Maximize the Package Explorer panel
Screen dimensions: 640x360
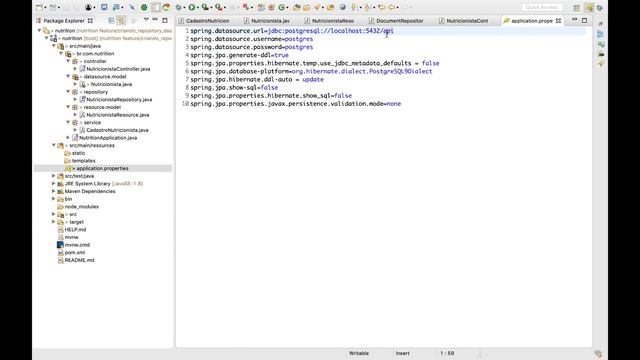pos(165,20)
